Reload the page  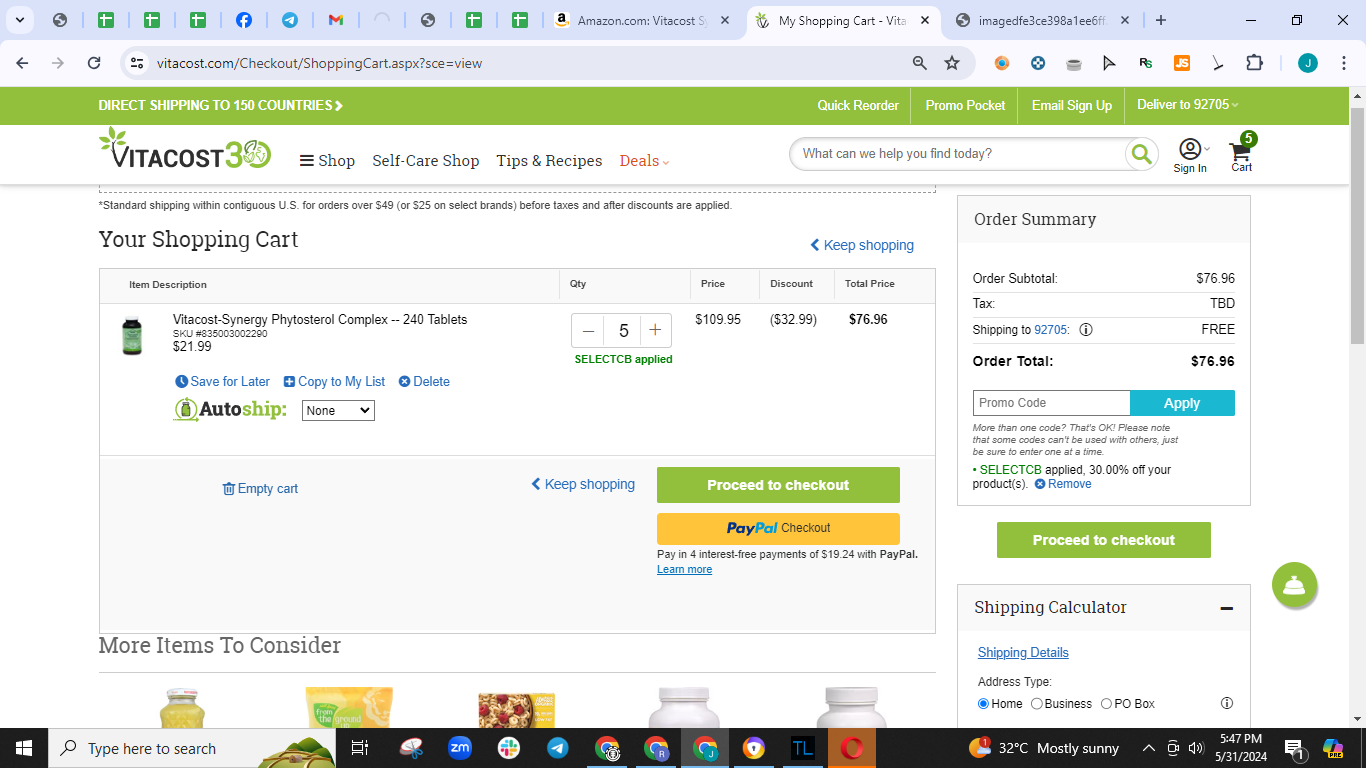click(94, 63)
